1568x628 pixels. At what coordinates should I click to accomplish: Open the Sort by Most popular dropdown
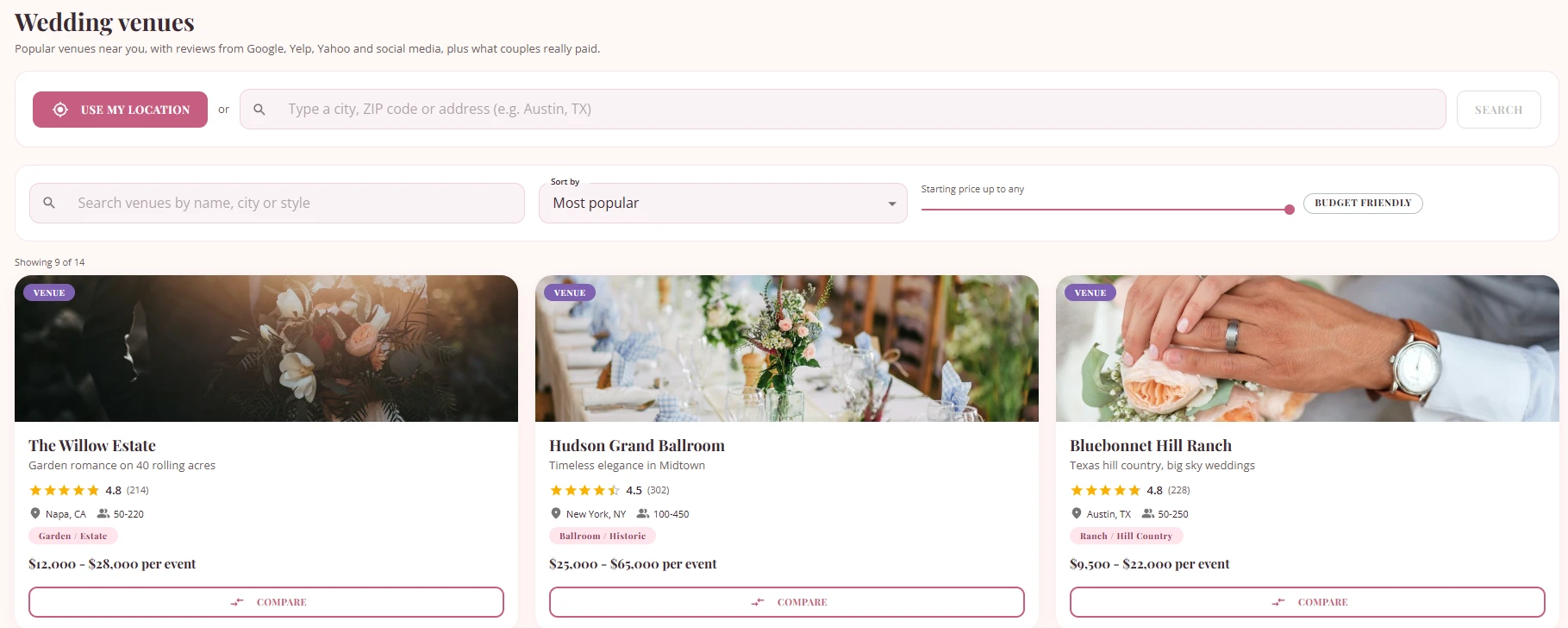coord(722,203)
